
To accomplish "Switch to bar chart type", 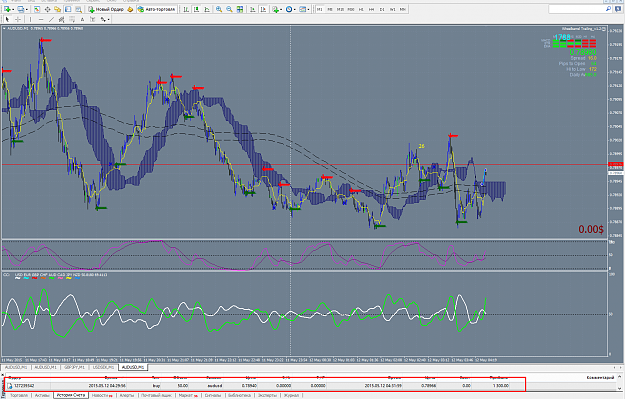I will pyautogui.click(x=186, y=9).
